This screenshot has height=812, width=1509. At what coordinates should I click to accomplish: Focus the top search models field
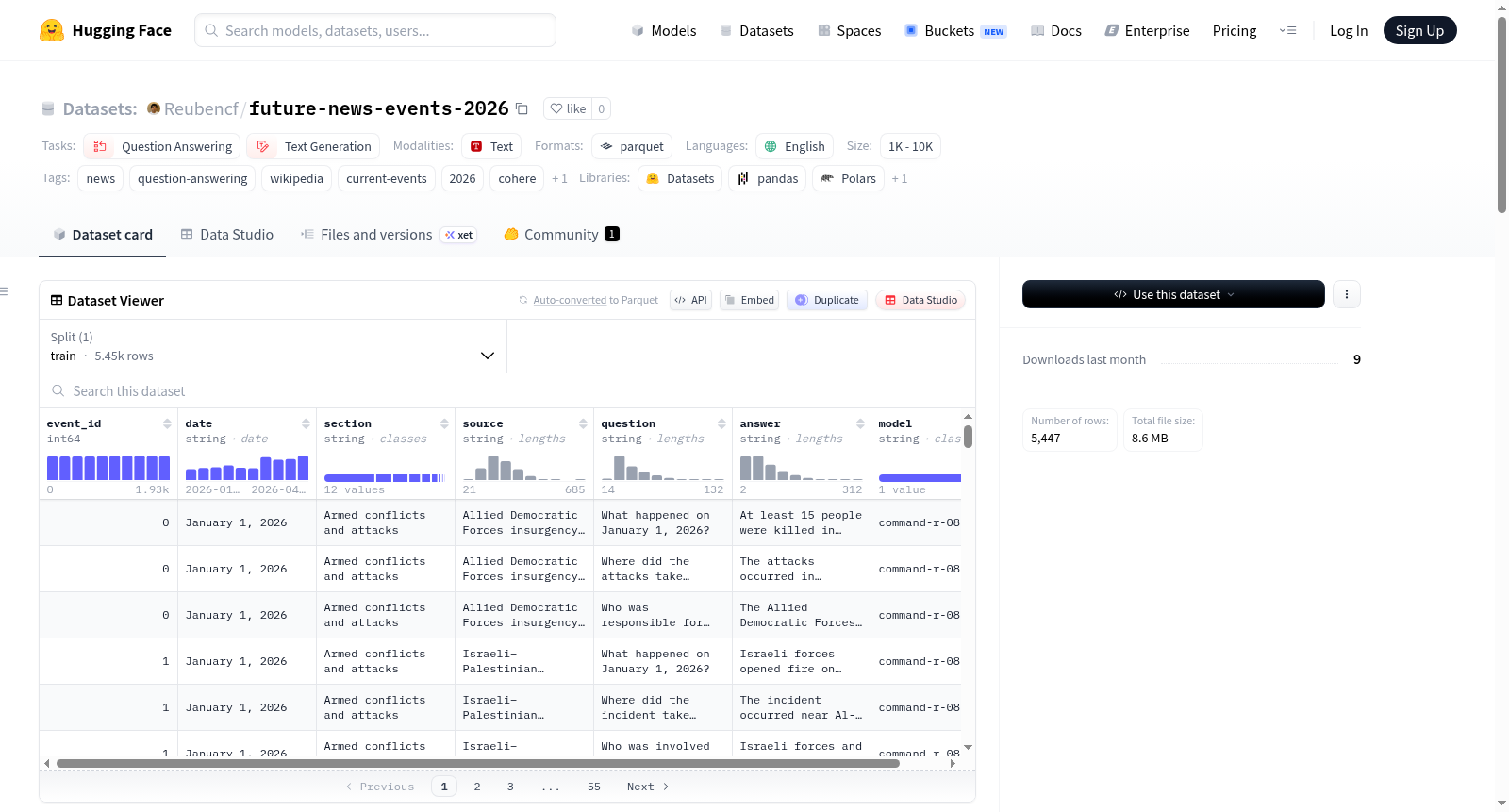pos(375,30)
